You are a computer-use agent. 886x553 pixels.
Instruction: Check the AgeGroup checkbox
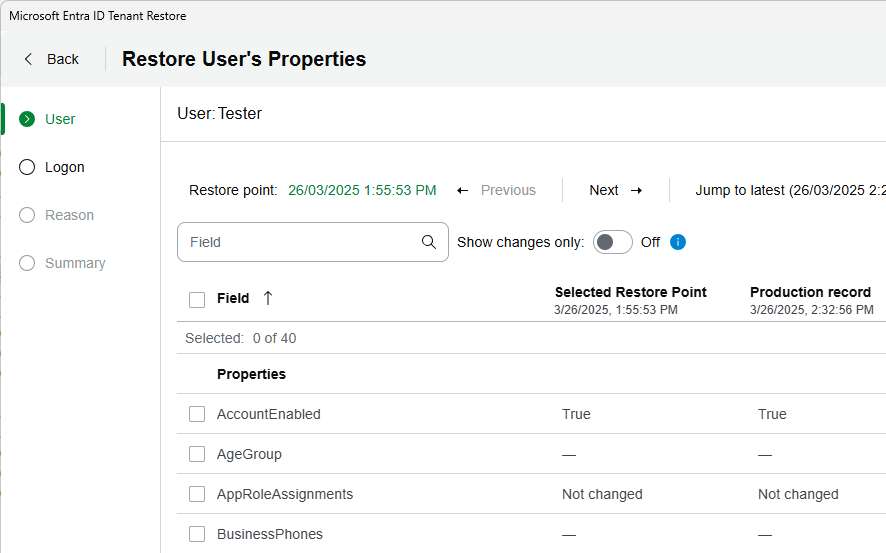click(197, 454)
